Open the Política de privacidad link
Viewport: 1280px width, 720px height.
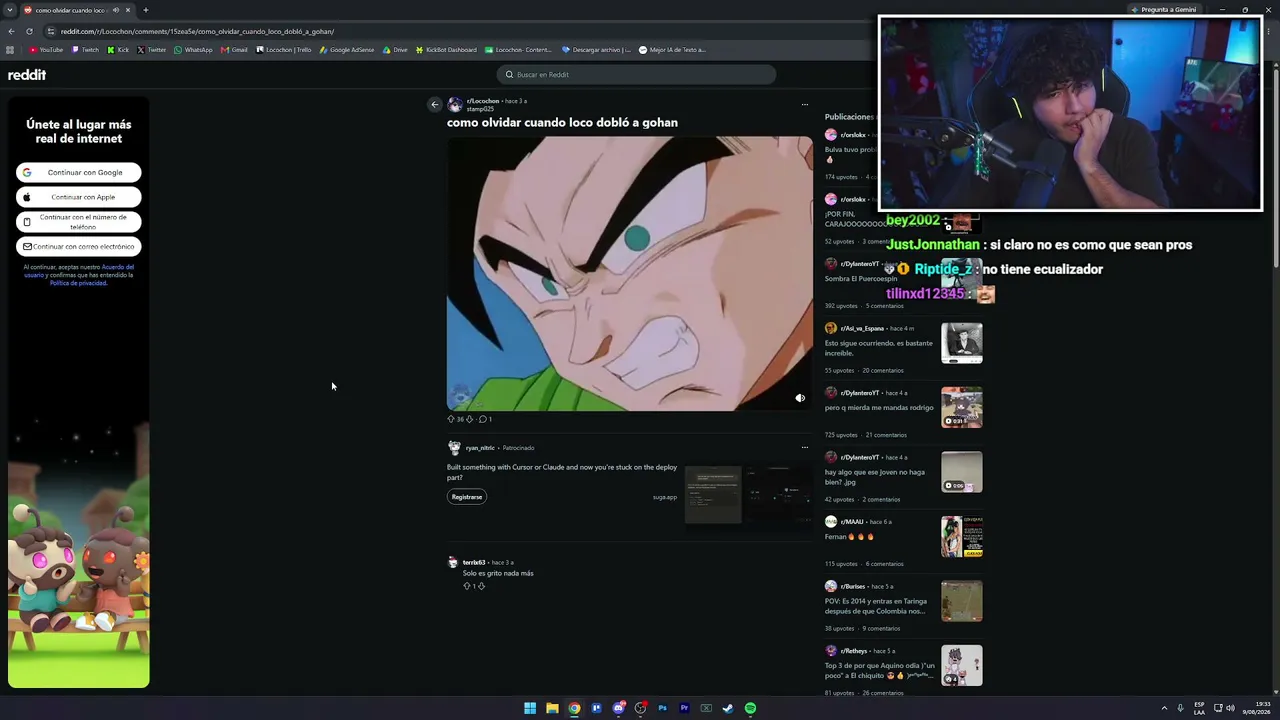pos(78,283)
